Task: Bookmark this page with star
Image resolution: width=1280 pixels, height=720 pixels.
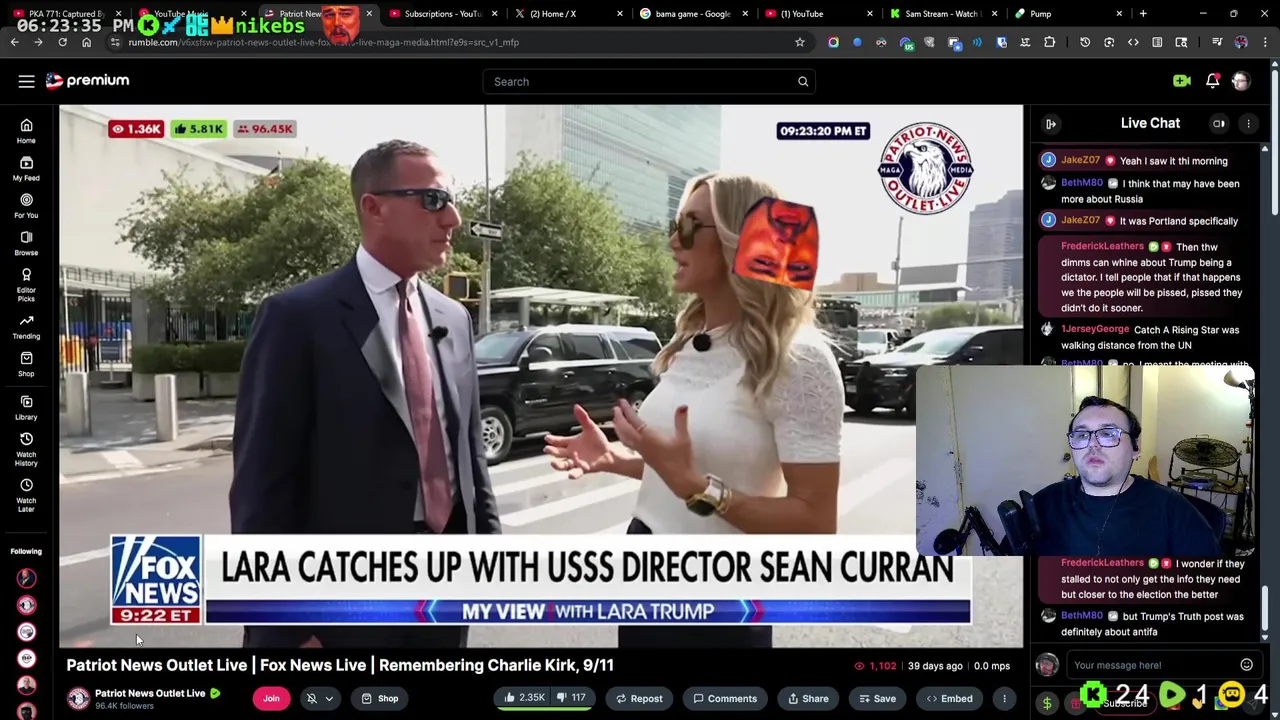Action: click(800, 43)
